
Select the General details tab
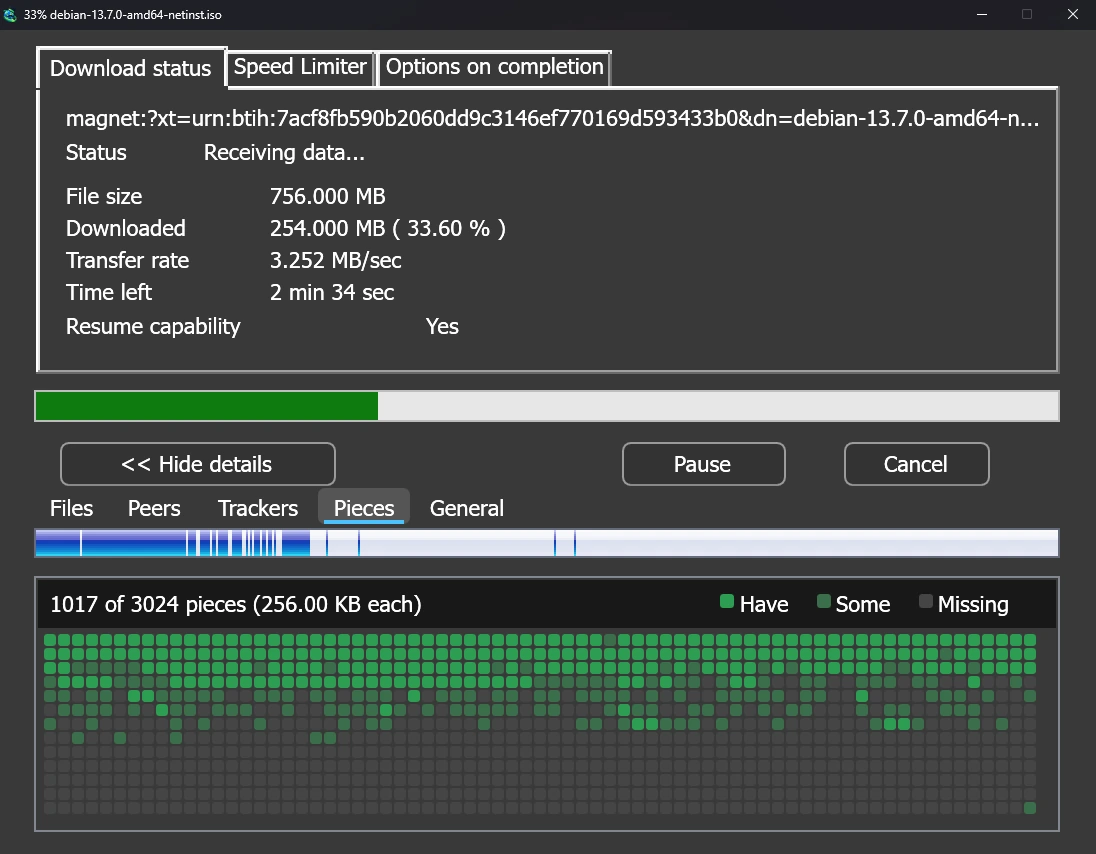click(x=466, y=508)
